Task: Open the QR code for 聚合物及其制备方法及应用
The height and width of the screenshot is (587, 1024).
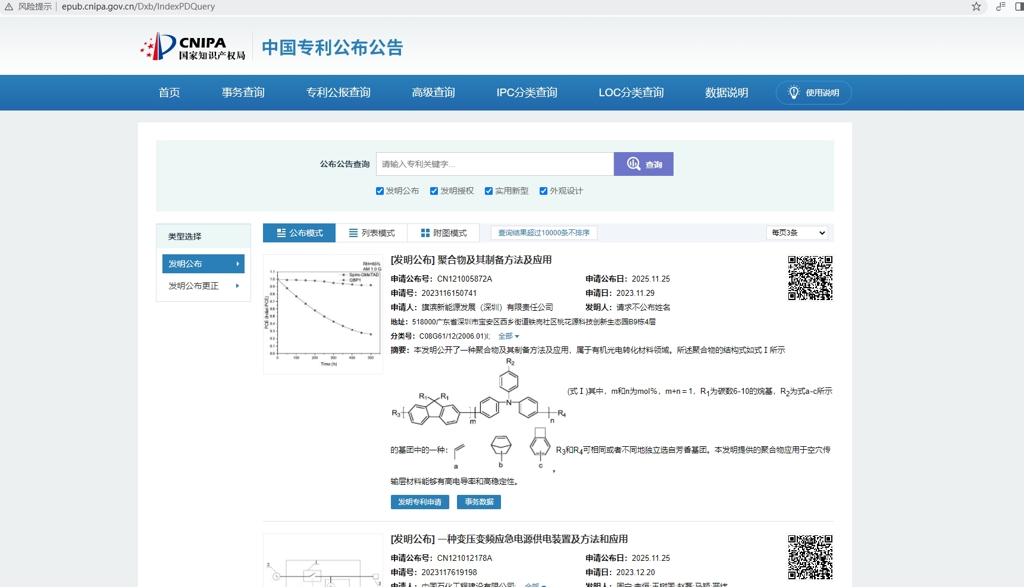Action: [810, 278]
